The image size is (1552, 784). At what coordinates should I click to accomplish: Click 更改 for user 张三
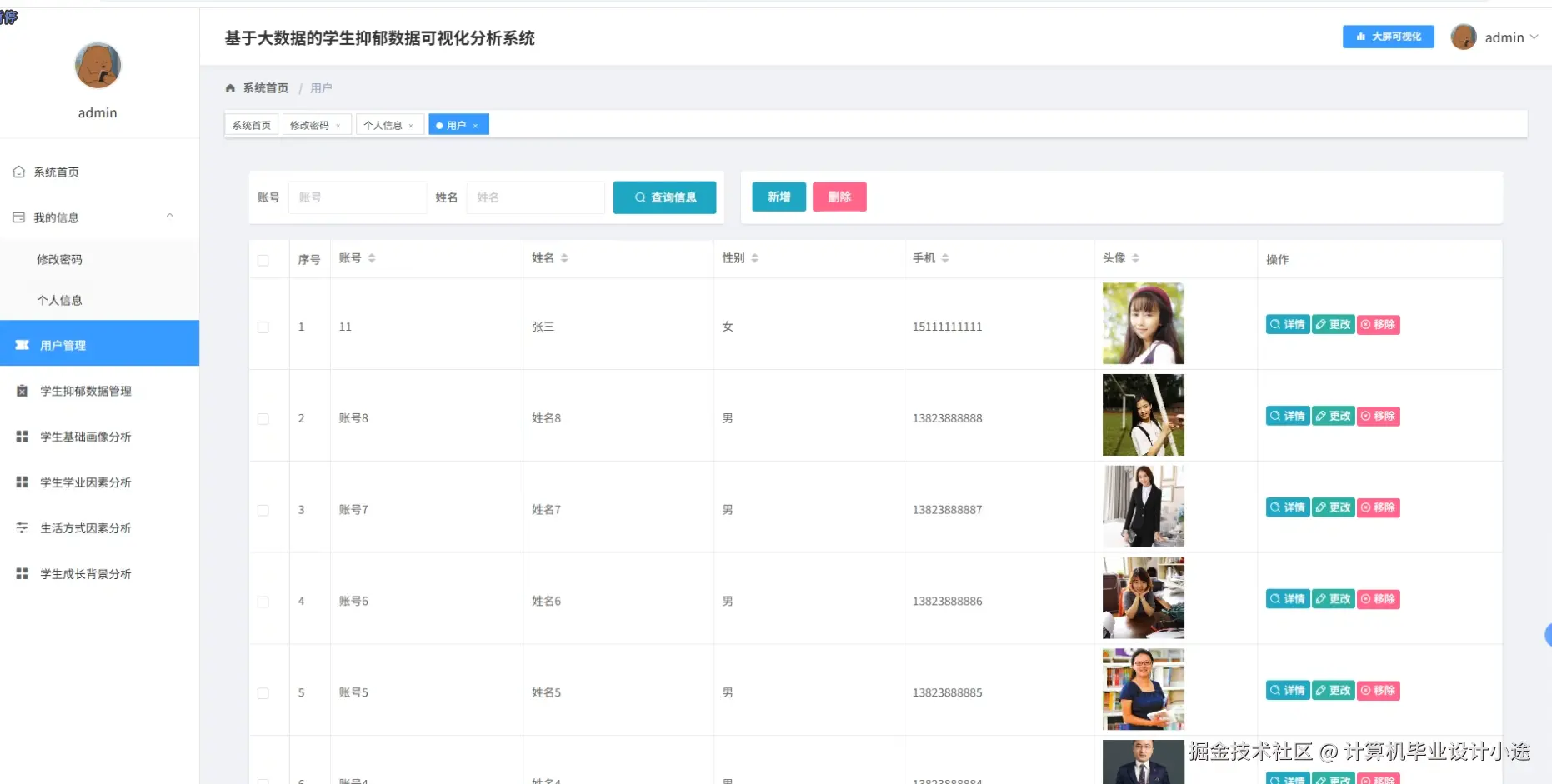point(1334,324)
